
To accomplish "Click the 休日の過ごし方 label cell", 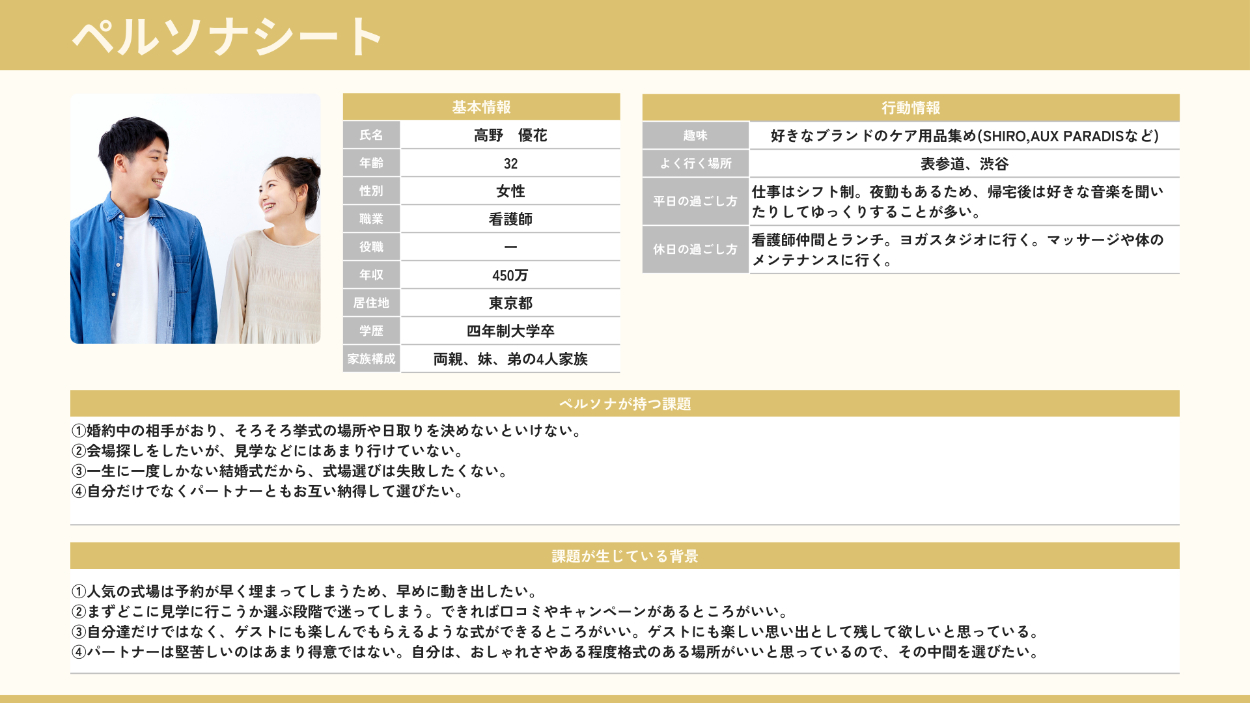I will point(695,249).
